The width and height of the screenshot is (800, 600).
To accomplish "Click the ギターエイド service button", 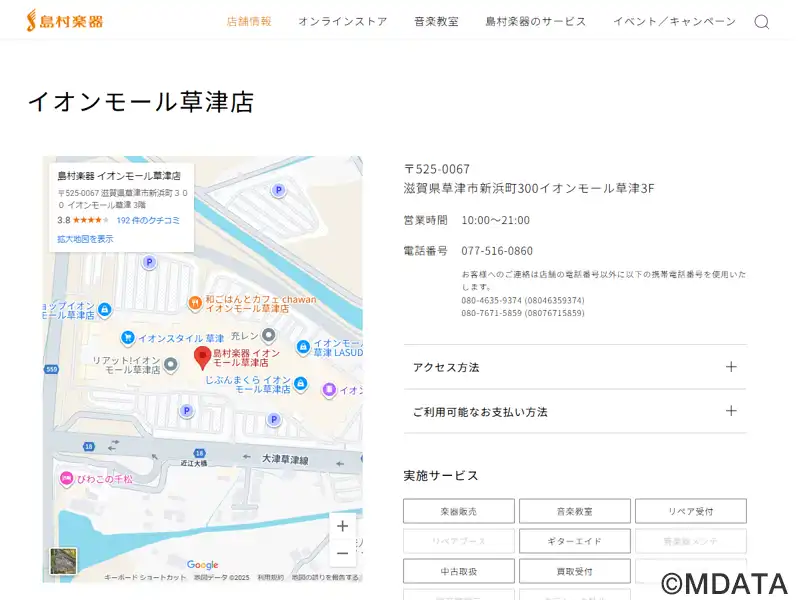I will click(574, 541).
